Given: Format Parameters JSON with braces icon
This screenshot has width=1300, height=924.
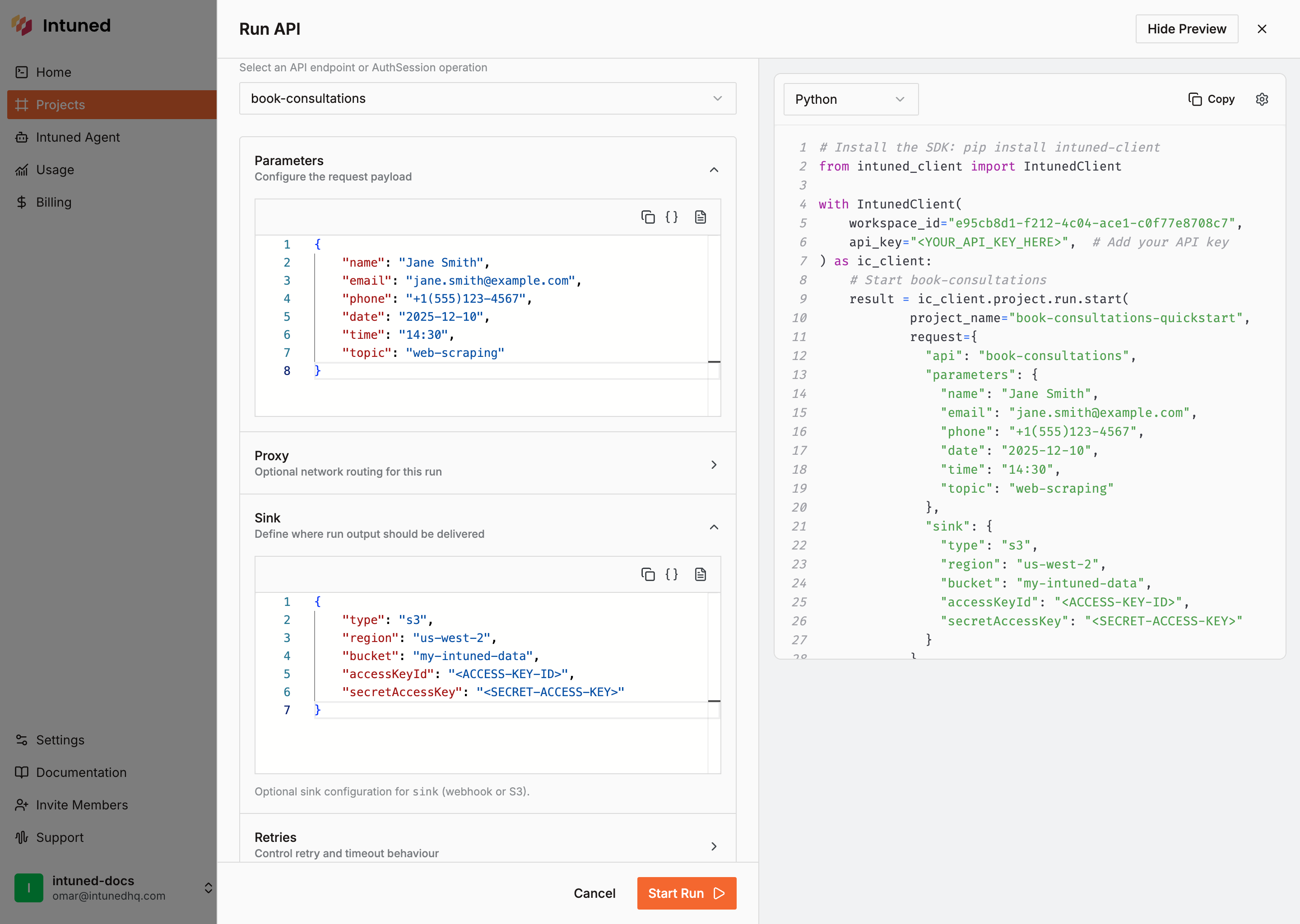Looking at the screenshot, I should [x=672, y=217].
